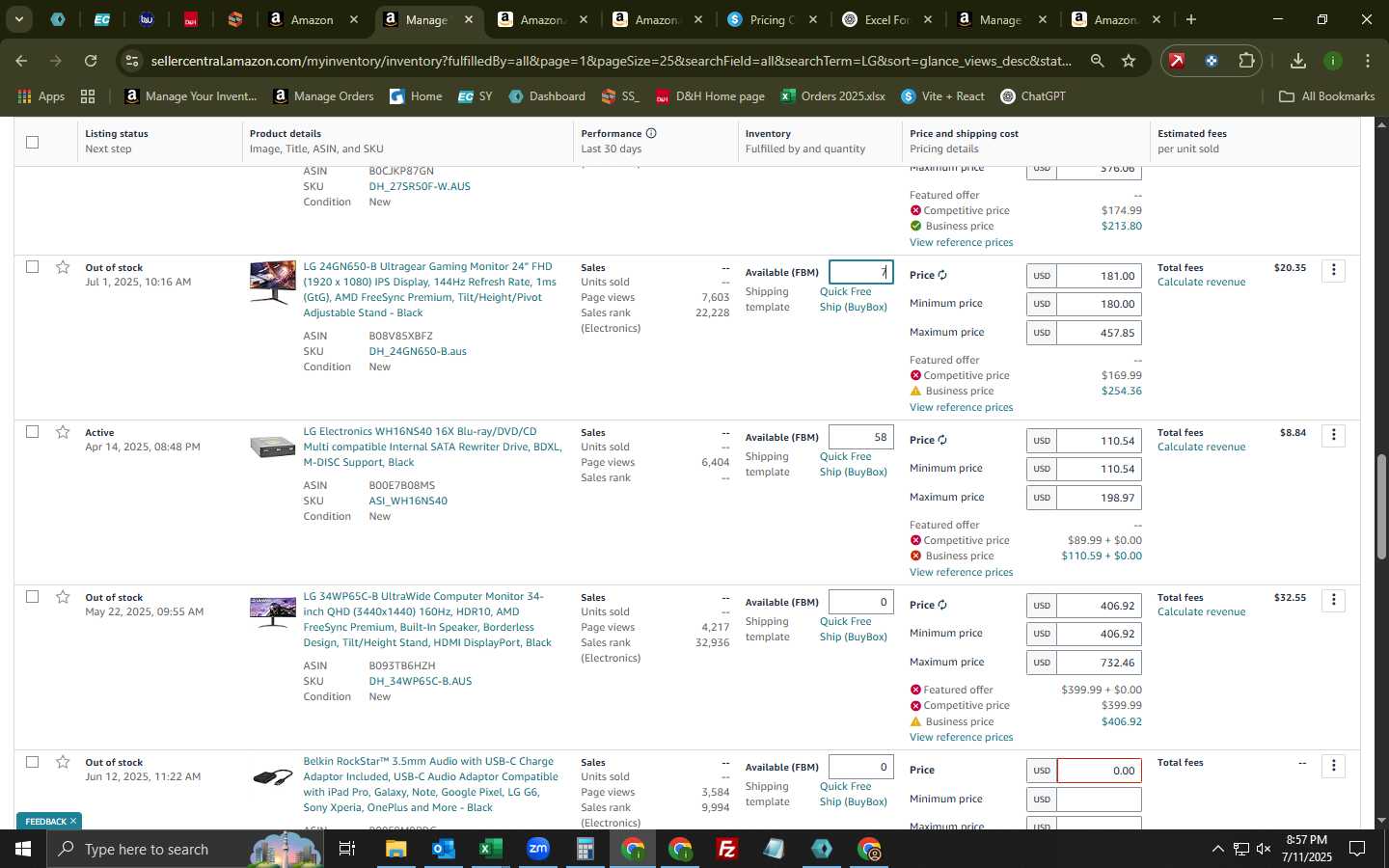Viewport: 1389px width, 868px height.
Task: Open Excel from the taskbar
Action: (x=491, y=849)
